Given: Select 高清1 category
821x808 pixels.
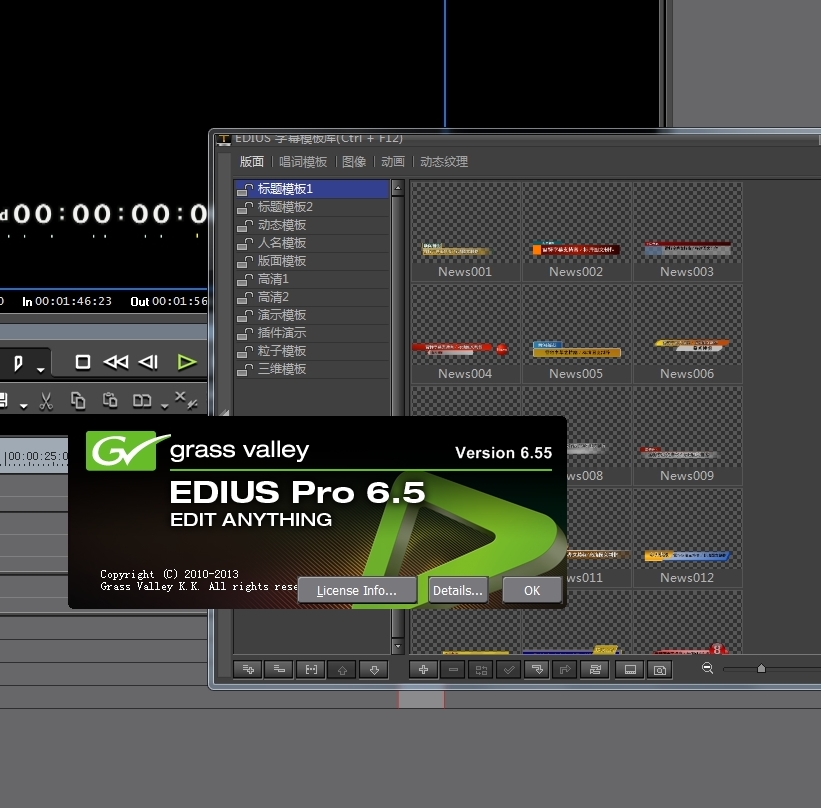Looking at the screenshot, I should [x=312, y=279].
